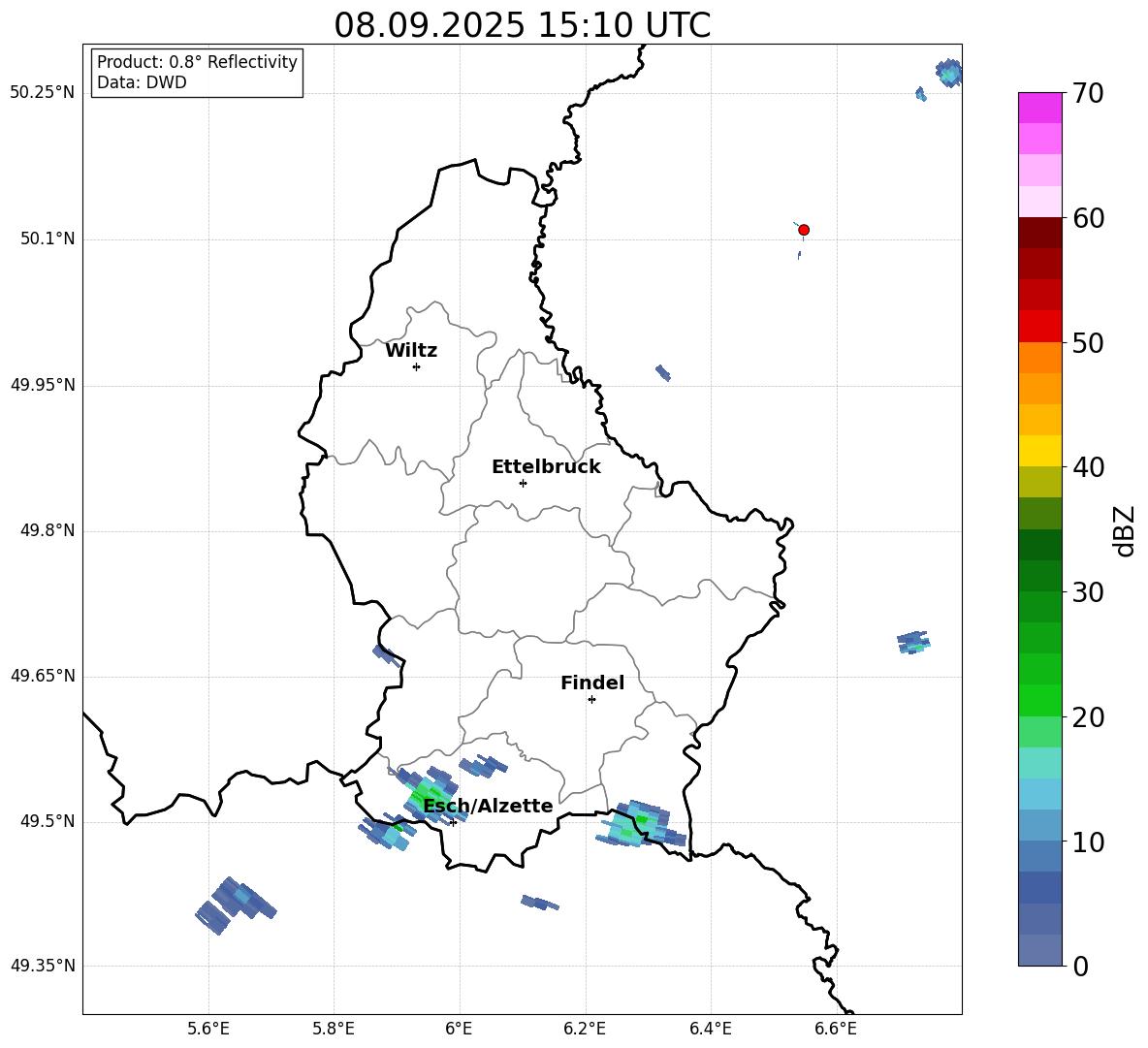Click the Ettelbruck station cross marker

(523, 483)
